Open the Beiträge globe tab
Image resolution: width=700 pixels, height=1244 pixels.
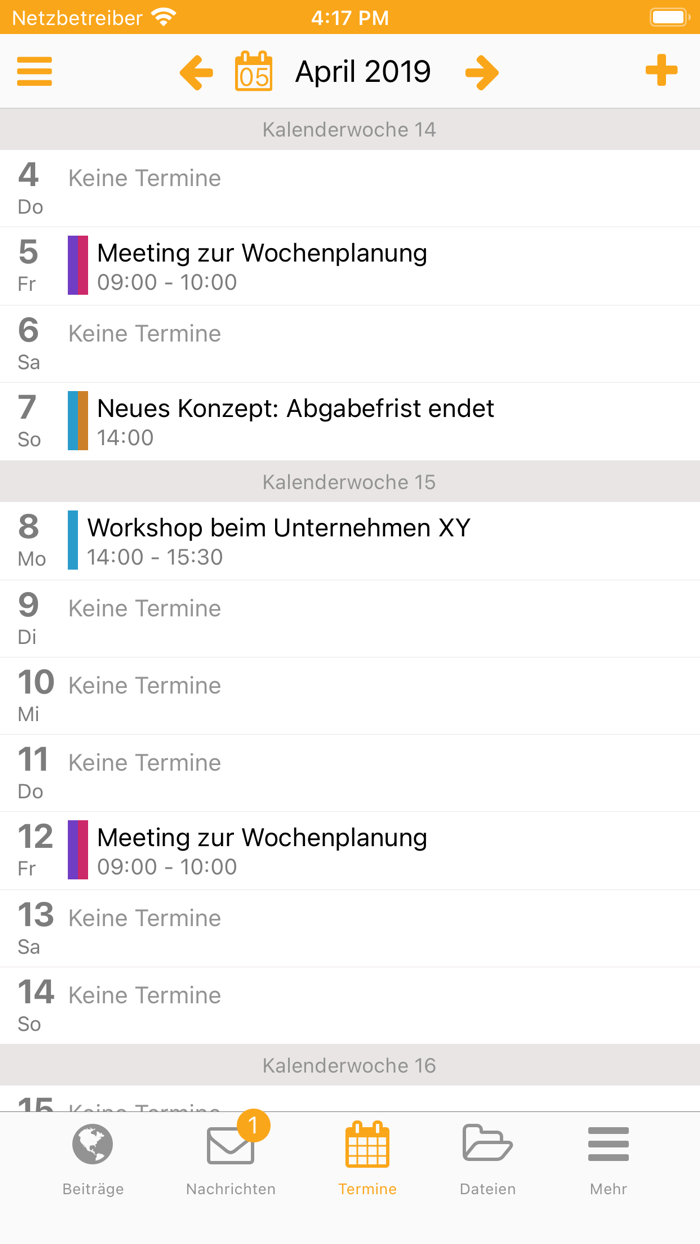tap(93, 1160)
